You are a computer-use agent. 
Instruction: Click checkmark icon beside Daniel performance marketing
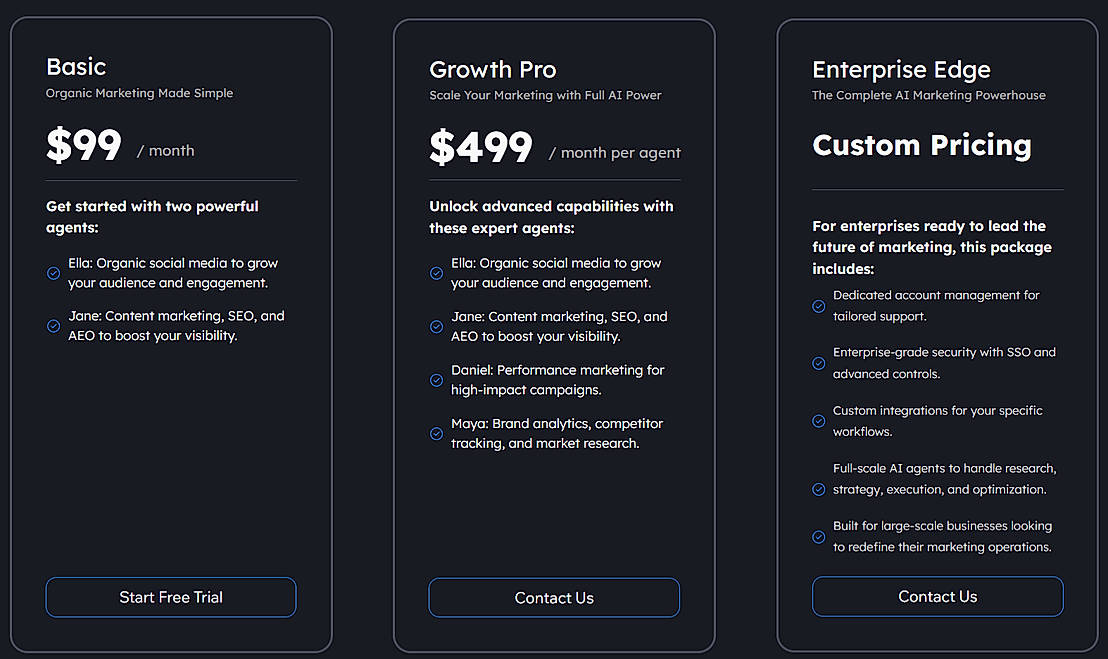(x=436, y=380)
